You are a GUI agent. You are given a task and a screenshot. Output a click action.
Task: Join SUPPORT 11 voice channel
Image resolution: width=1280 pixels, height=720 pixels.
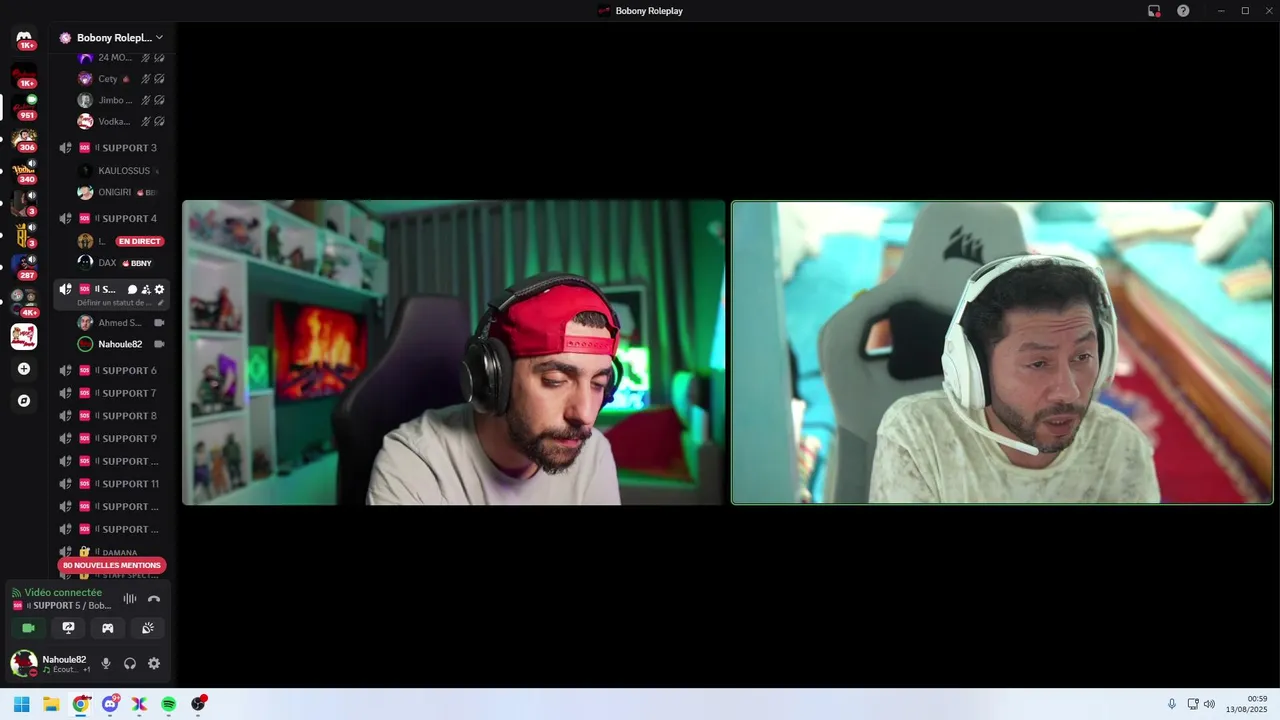pyautogui.click(x=111, y=484)
